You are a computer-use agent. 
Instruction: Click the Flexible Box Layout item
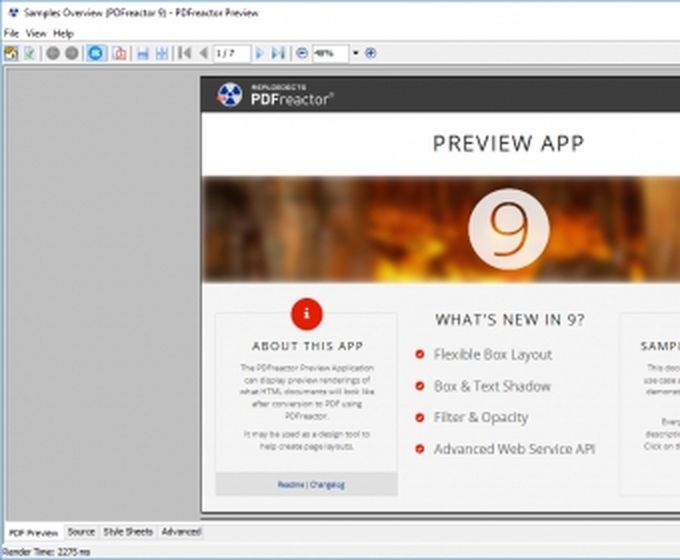(x=493, y=354)
